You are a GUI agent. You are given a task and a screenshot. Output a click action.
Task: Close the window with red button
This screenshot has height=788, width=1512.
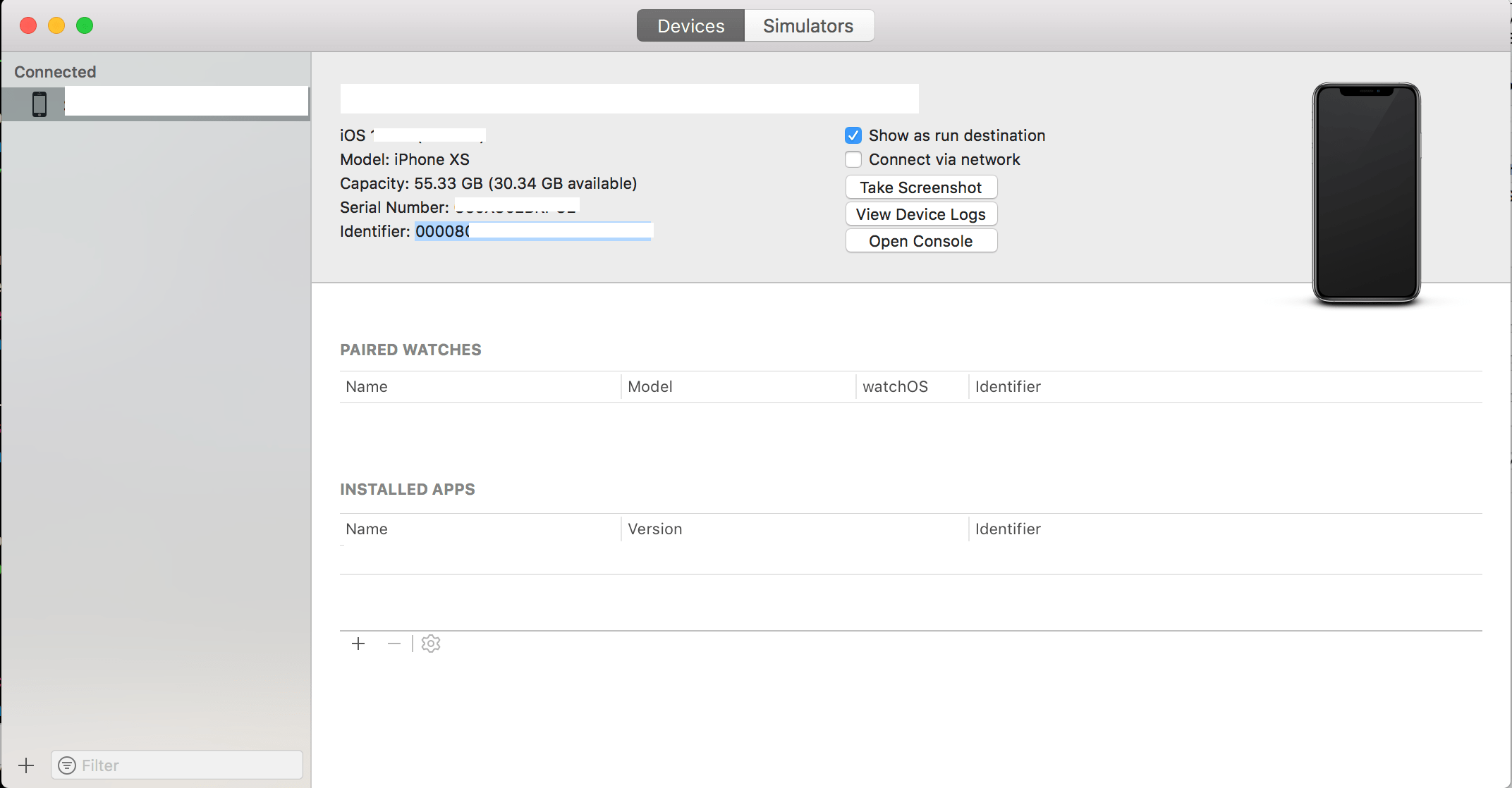tap(28, 26)
